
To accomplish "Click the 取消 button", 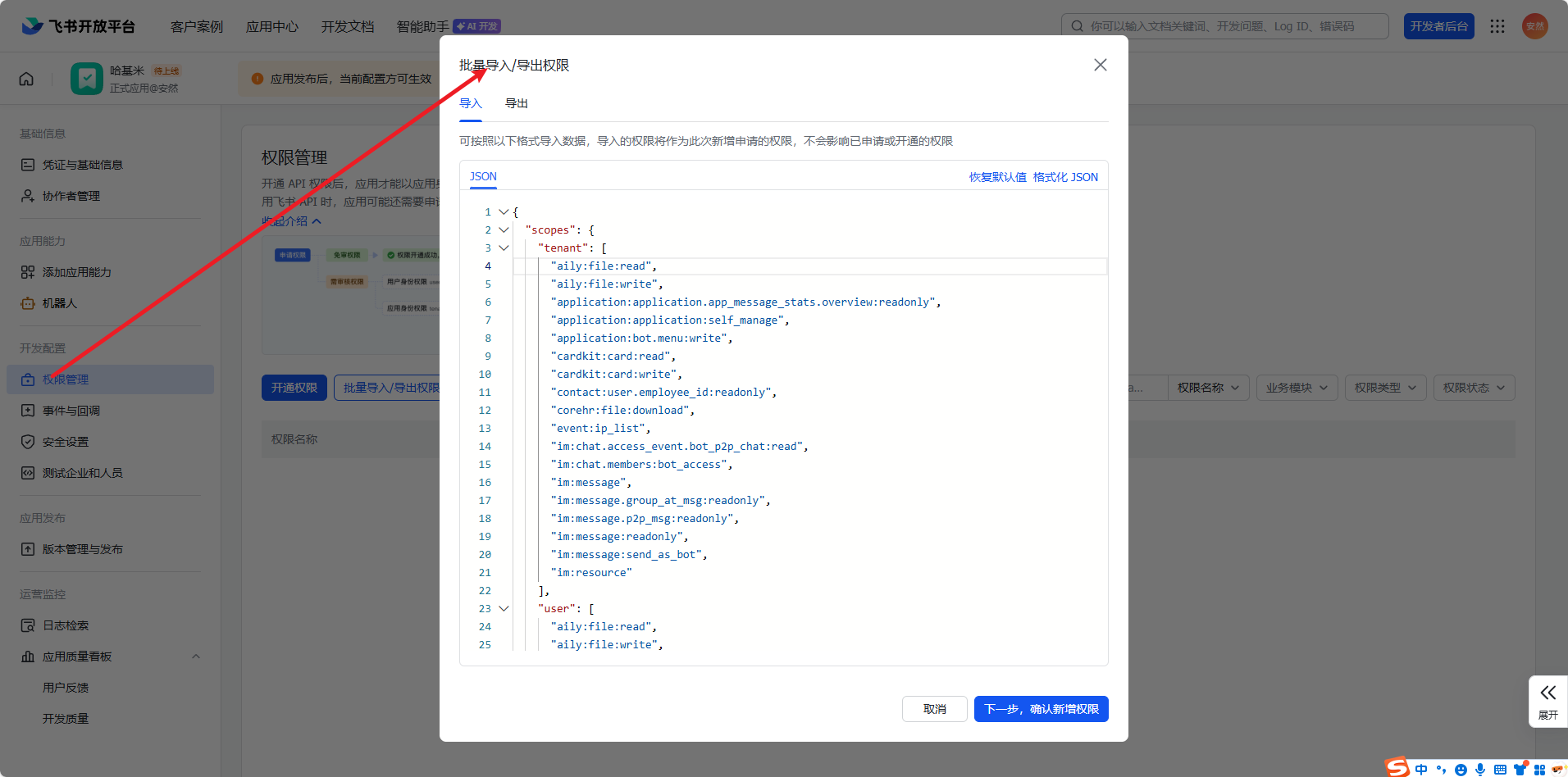I will click(x=935, y=709).
